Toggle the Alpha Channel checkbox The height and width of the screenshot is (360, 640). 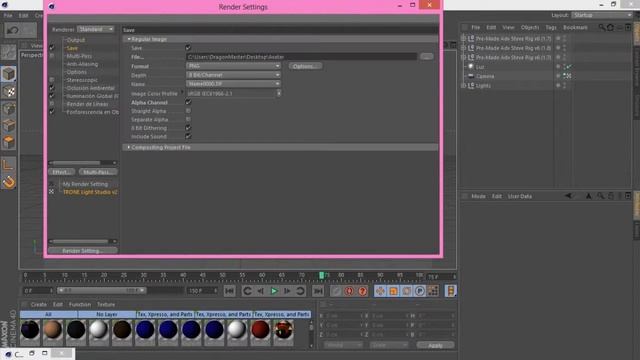pos(188,102)
